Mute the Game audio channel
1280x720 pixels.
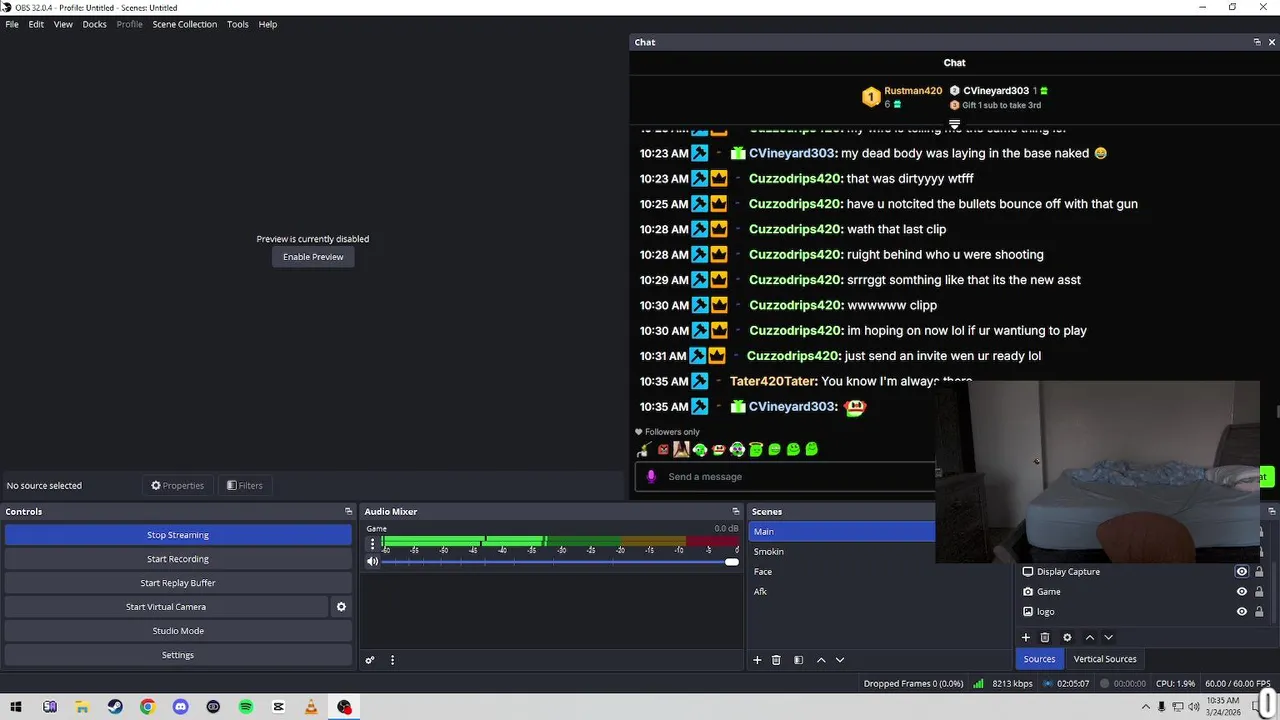pos(373,562)
